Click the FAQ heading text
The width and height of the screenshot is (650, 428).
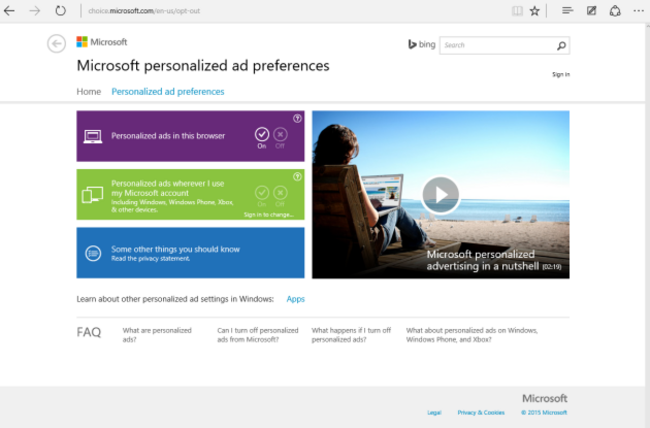[x=89, y=332]
